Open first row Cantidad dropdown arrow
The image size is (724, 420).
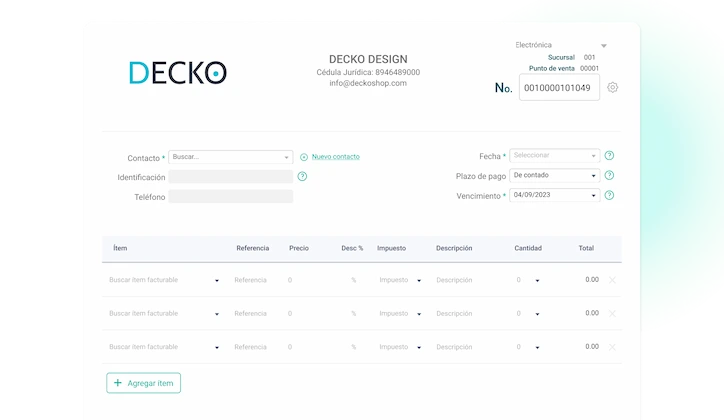click(537, 281)
